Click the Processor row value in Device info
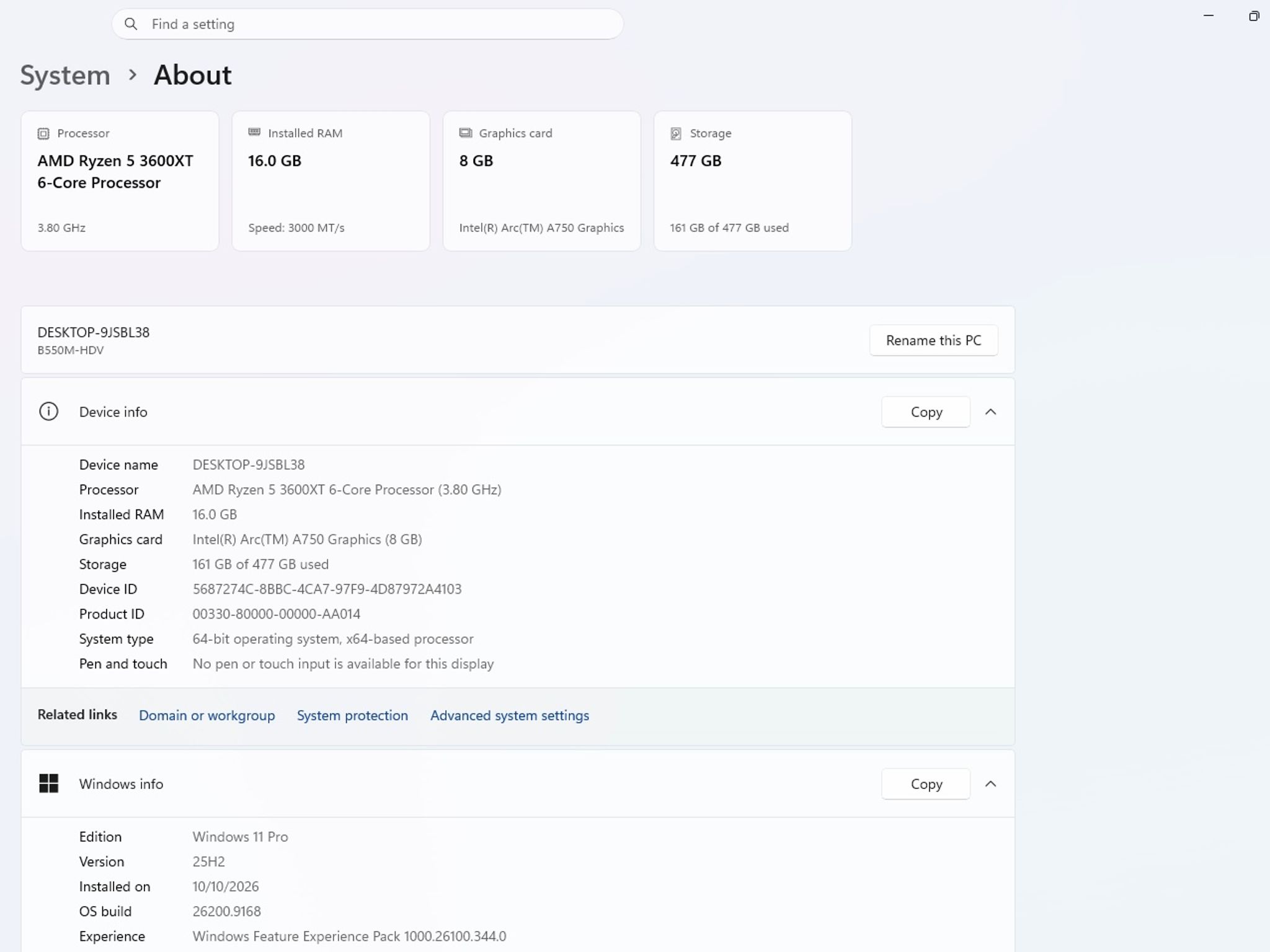1270x952 pixels. [347, 490]
